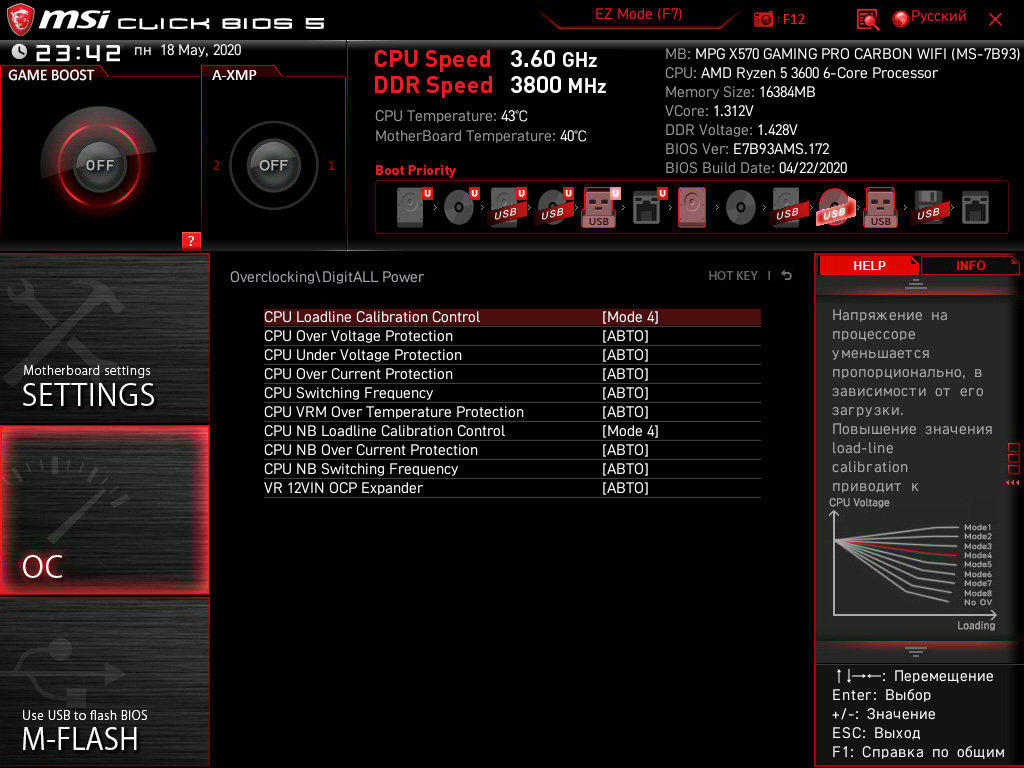Open VR 12VIN OCP Expander value
The width and height of the screenshot is (1024, 768).
625,488
